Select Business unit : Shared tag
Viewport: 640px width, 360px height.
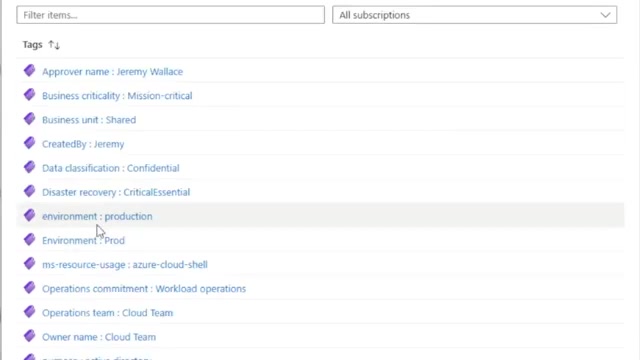point(89,120)
